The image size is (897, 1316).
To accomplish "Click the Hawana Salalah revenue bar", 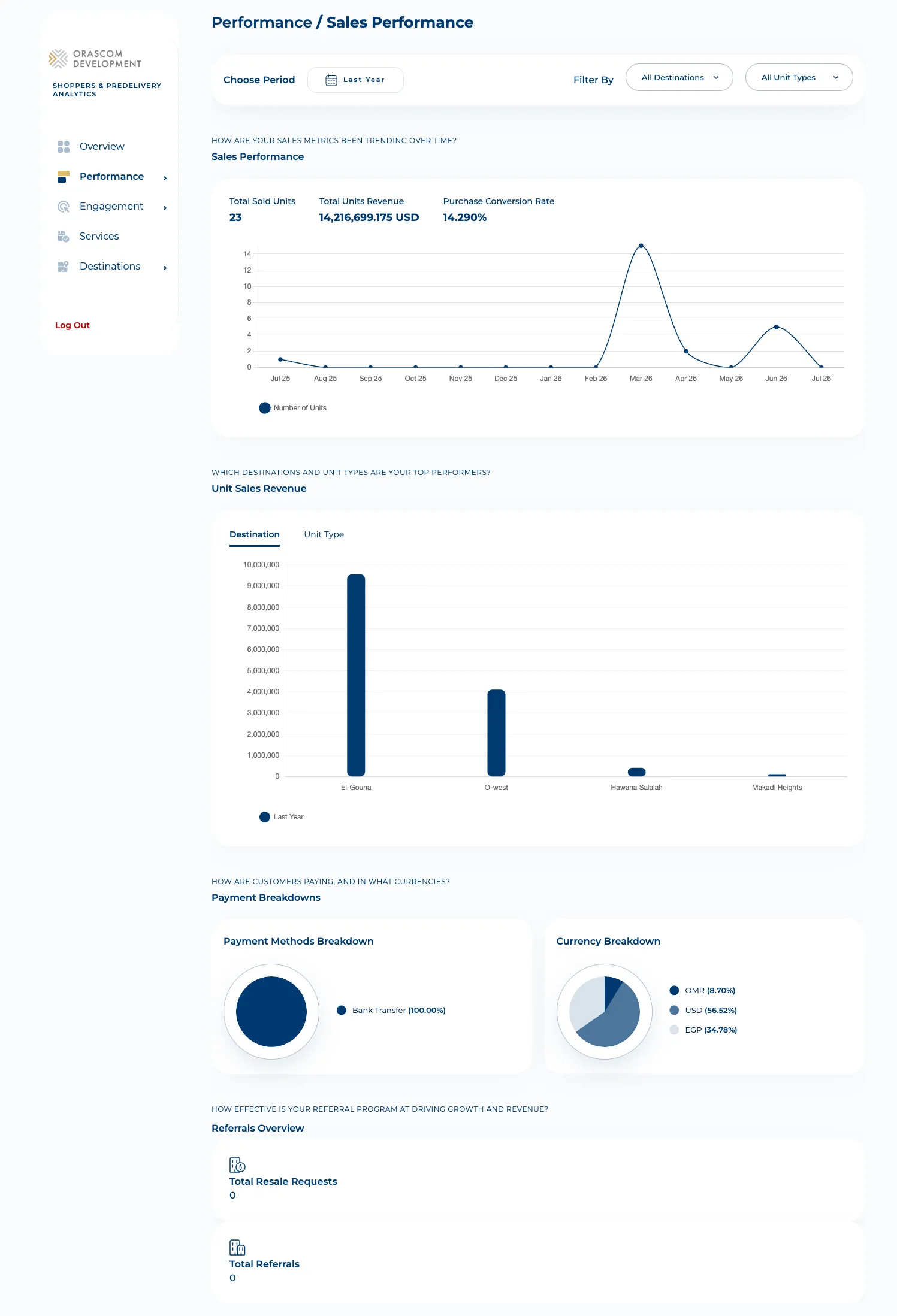I will (x=636, y=772).
